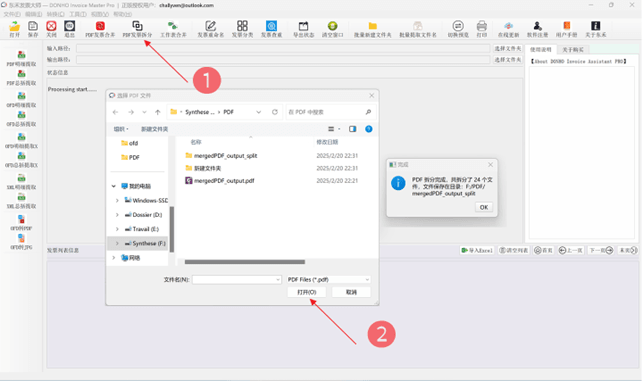Switch to the 使用说明 tab
The image size is (643, 381).
(x=540, y=50)
